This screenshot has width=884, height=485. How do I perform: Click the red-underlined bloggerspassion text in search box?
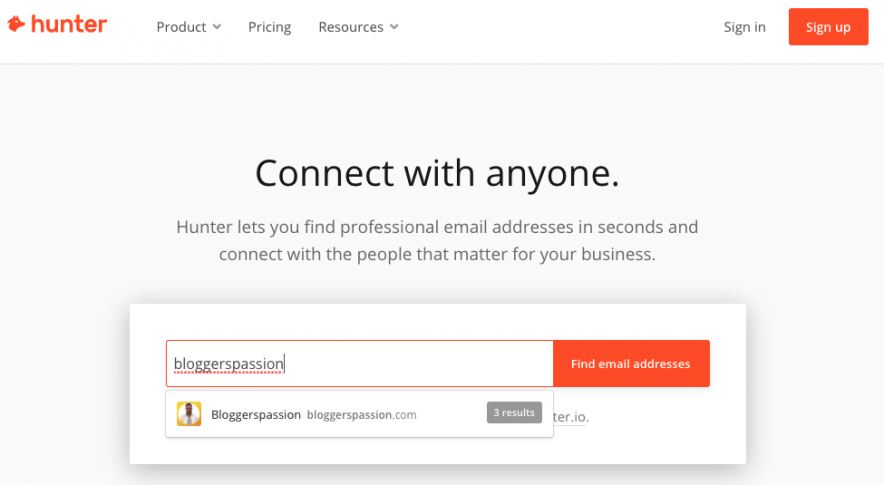coord(229,364)
